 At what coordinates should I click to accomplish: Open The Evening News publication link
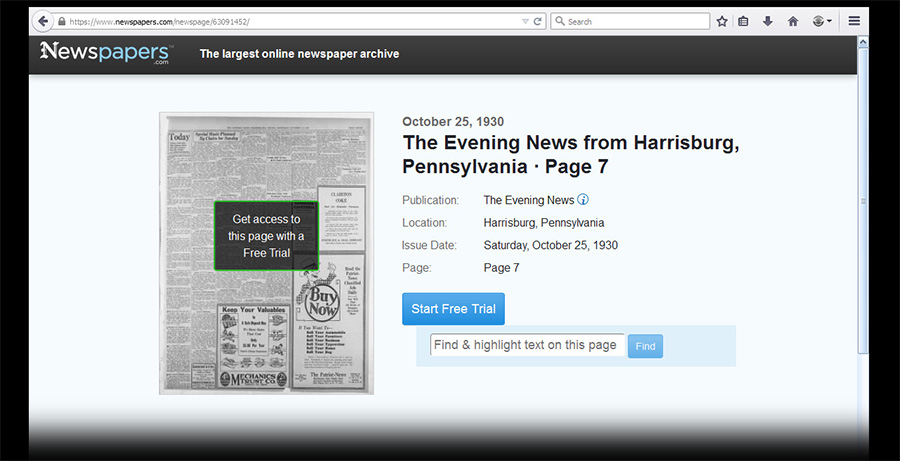pyautogui.click(x=528, y=200)
